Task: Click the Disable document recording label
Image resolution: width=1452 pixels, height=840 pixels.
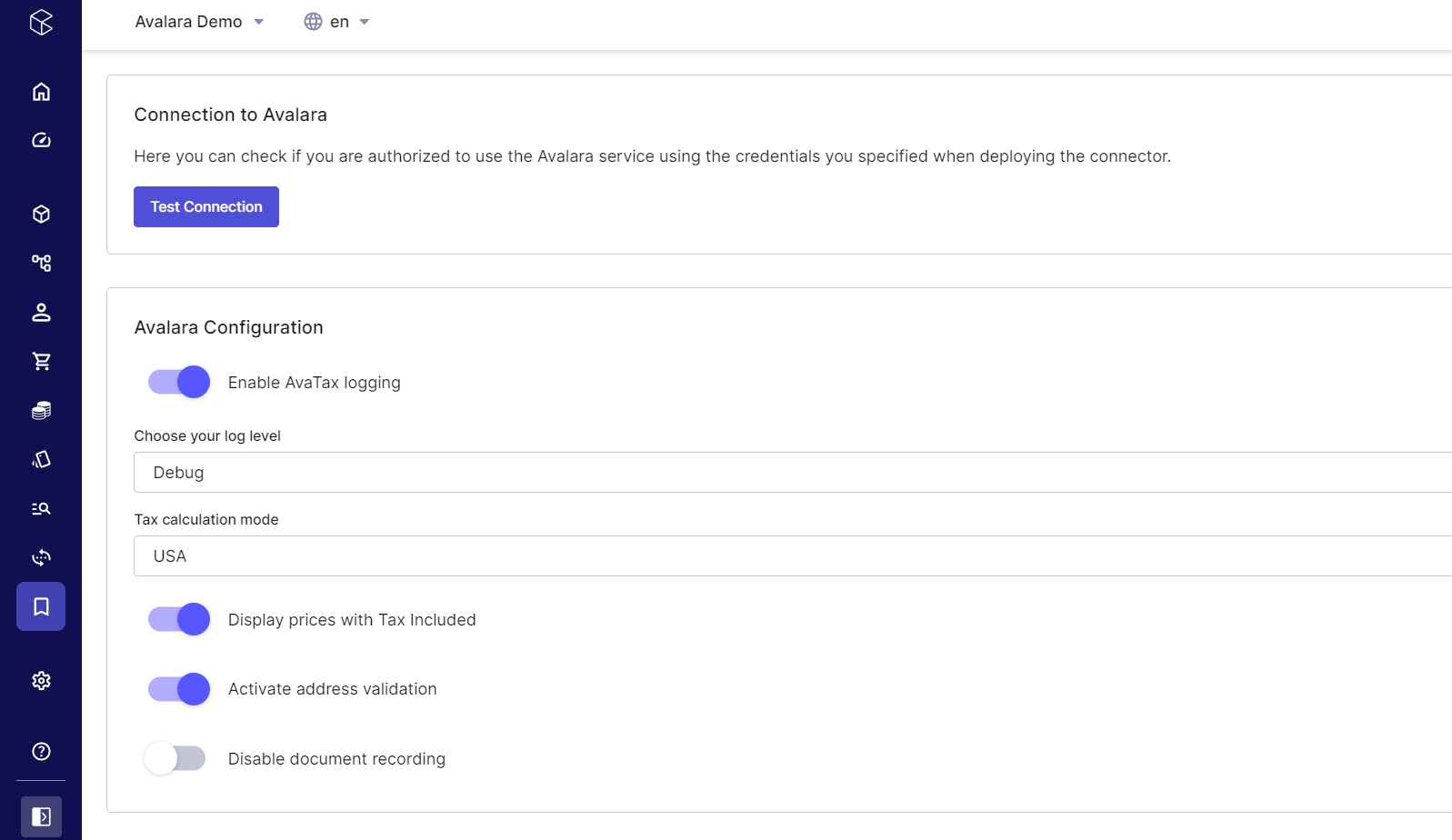Action: 336,759
